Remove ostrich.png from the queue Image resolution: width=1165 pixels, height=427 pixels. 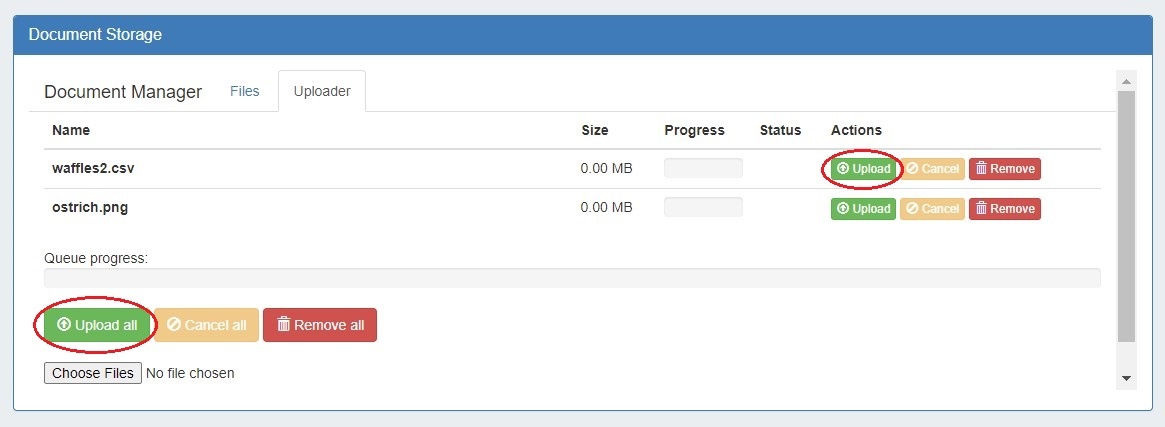pos(1005,209)
